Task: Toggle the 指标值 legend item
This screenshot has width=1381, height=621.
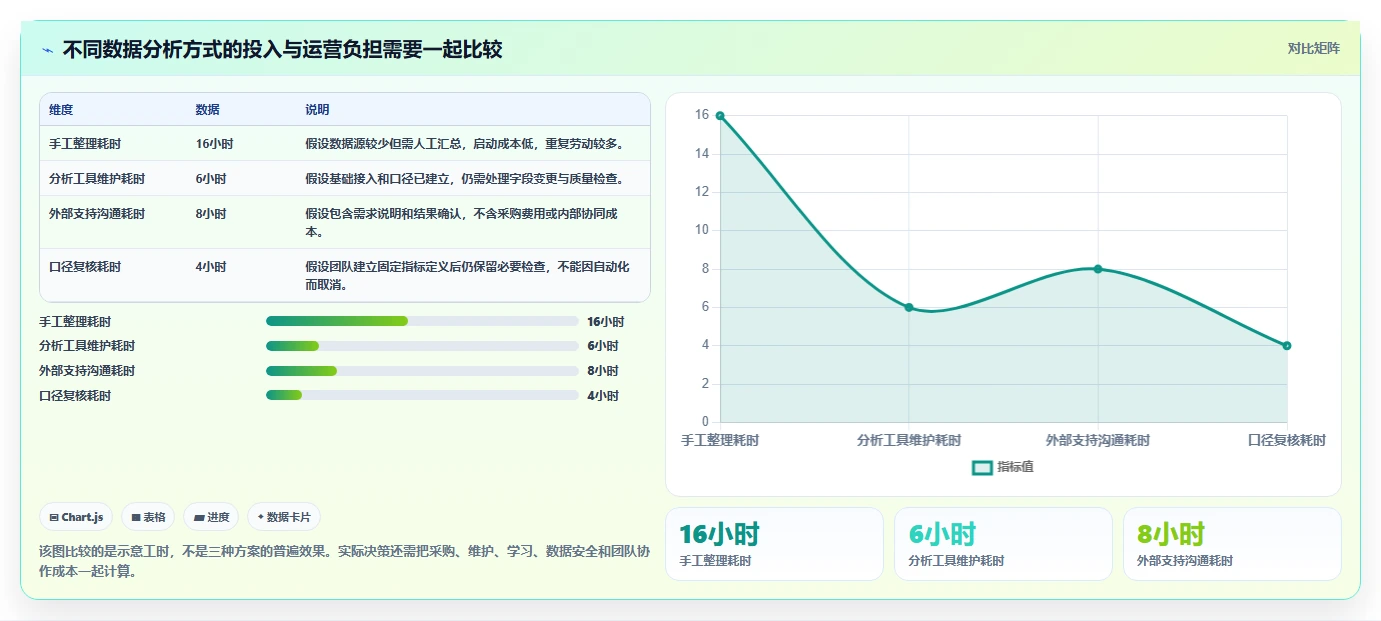Action: point(1003,467)
